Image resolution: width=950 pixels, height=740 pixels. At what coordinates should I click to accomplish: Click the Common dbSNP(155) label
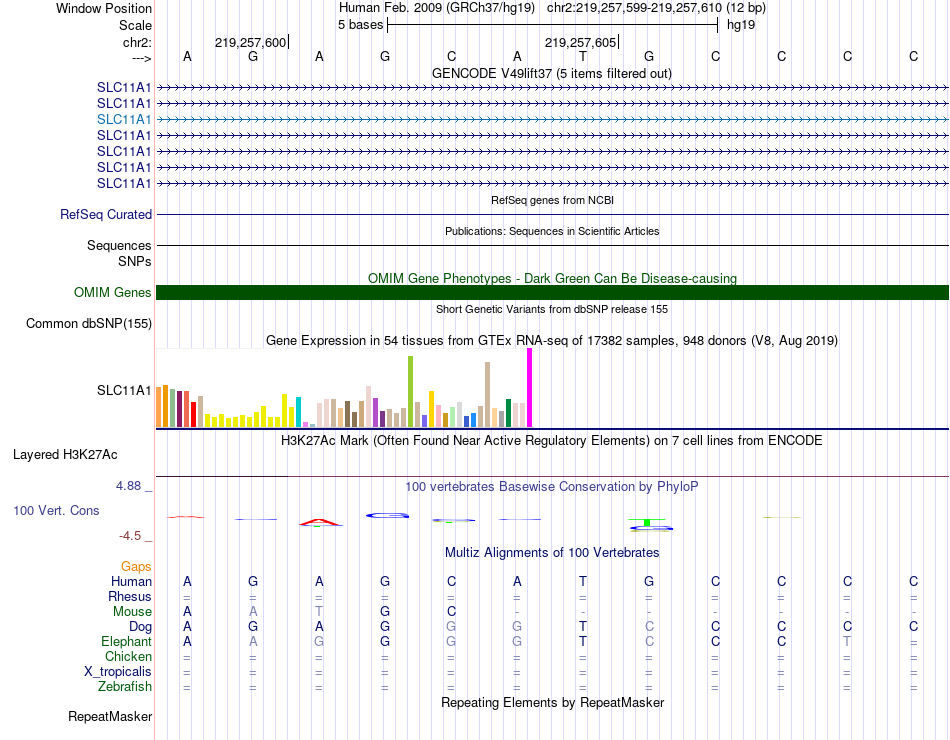88,324
